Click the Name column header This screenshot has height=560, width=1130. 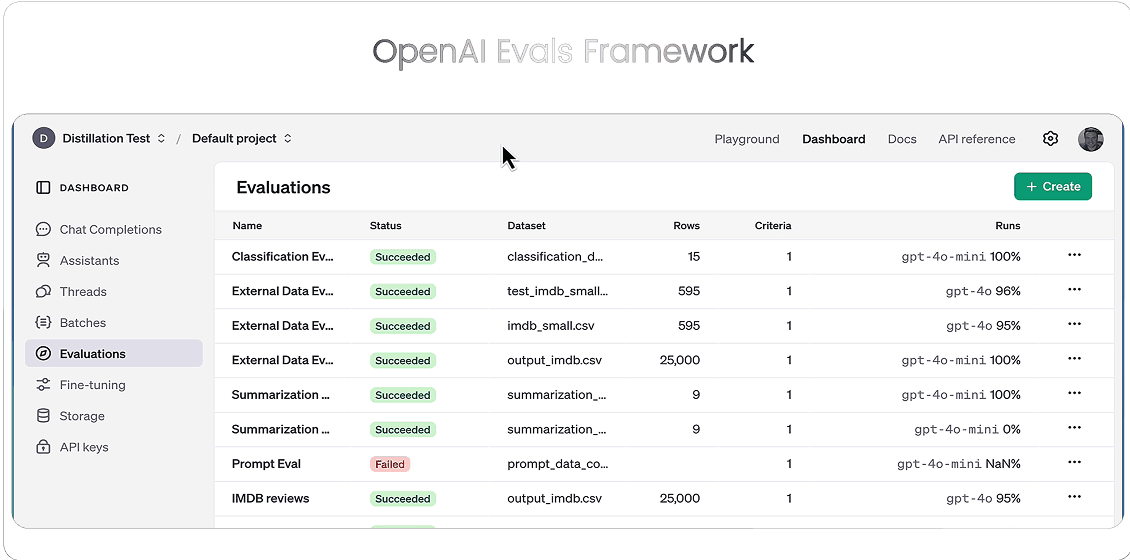(247, 226)
